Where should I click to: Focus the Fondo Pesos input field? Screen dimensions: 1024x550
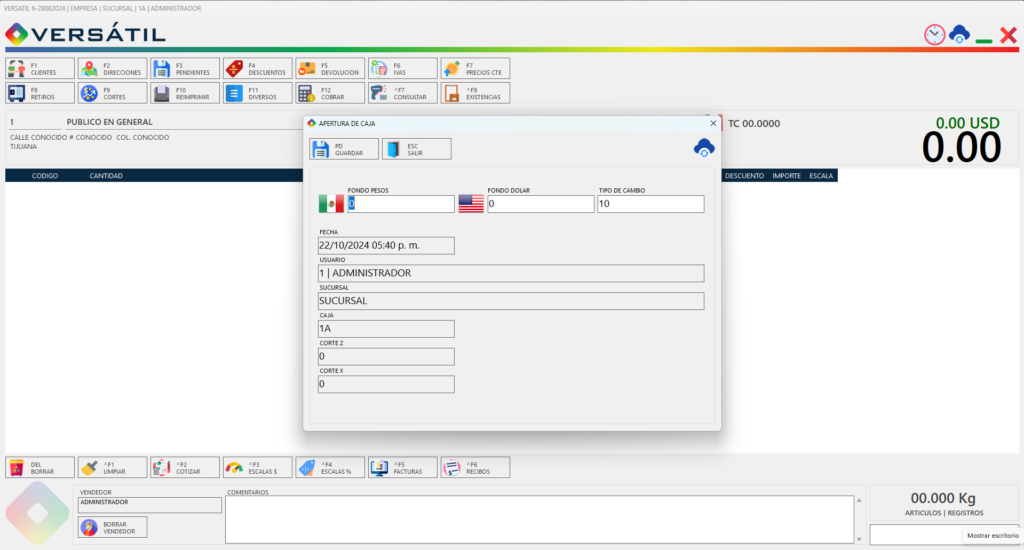tap(400, 204)
